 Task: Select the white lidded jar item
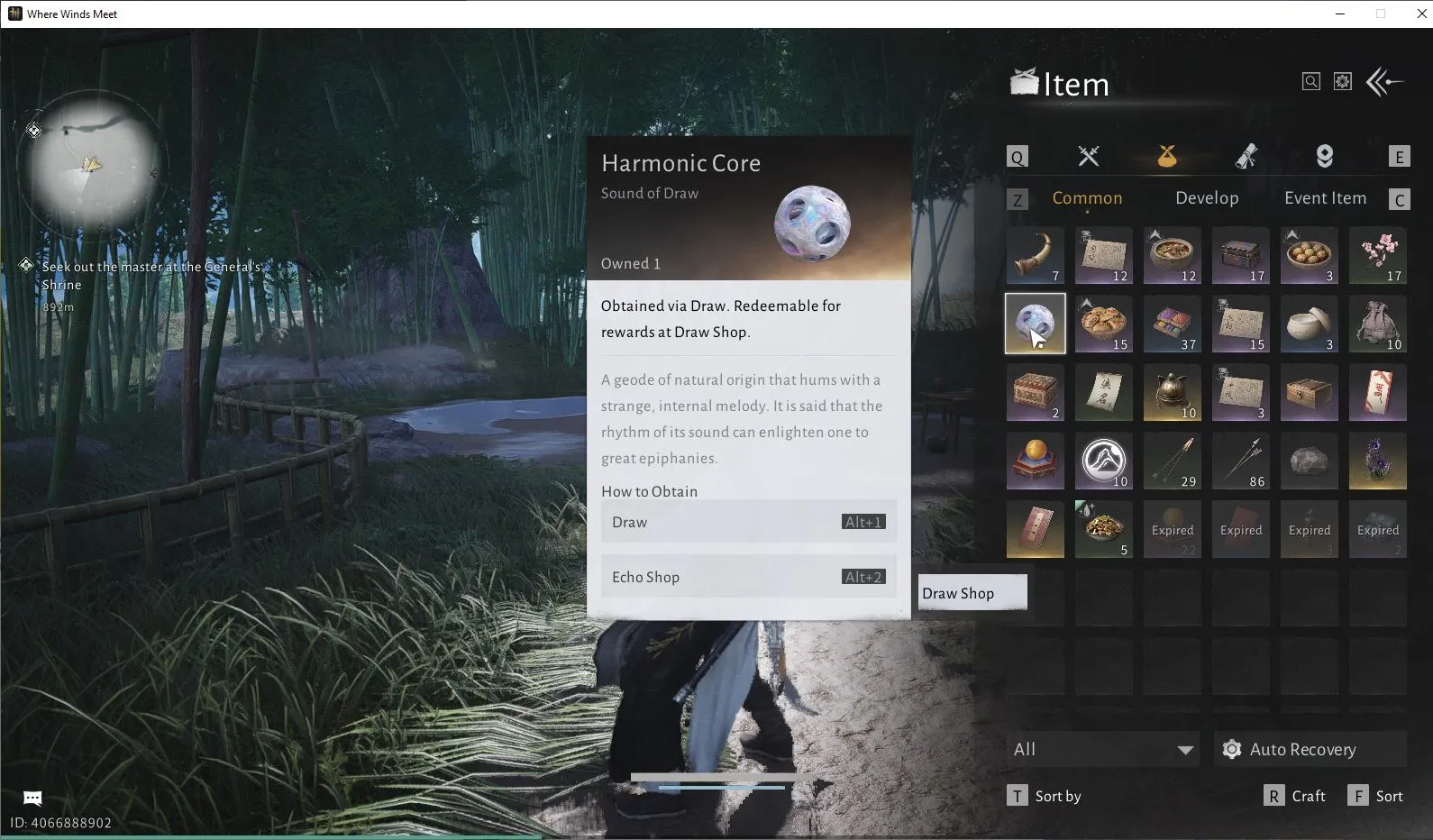[x=1309, y=324]
